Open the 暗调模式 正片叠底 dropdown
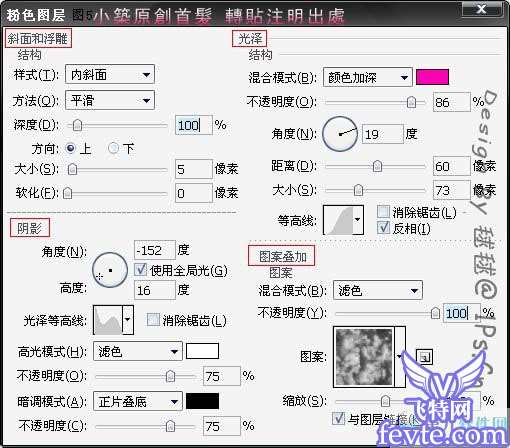 (x=138, y=401)
